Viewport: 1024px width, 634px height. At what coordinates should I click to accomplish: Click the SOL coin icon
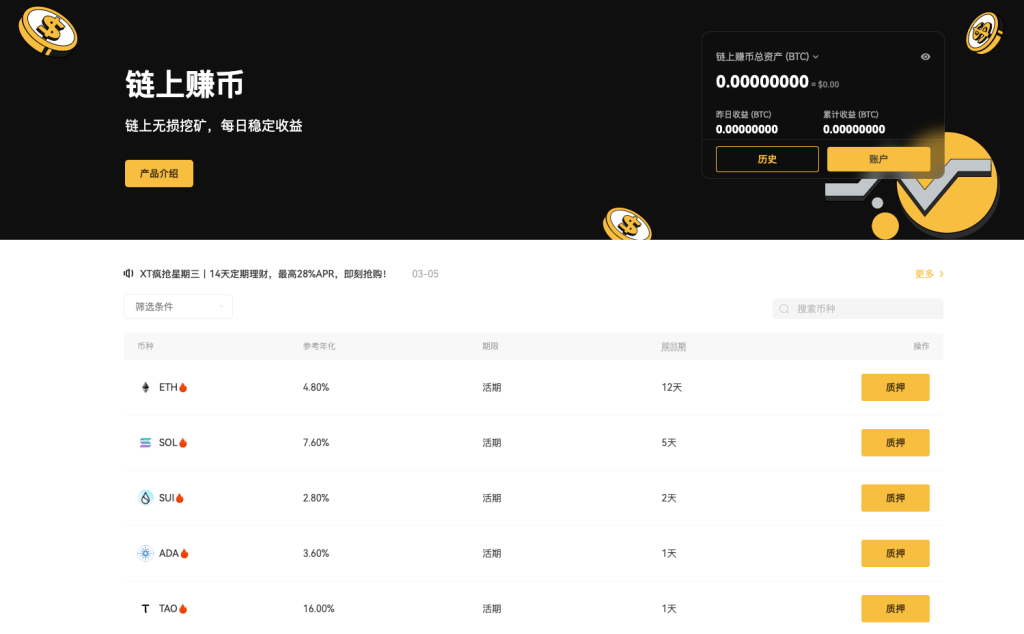(x=144, y=442)
